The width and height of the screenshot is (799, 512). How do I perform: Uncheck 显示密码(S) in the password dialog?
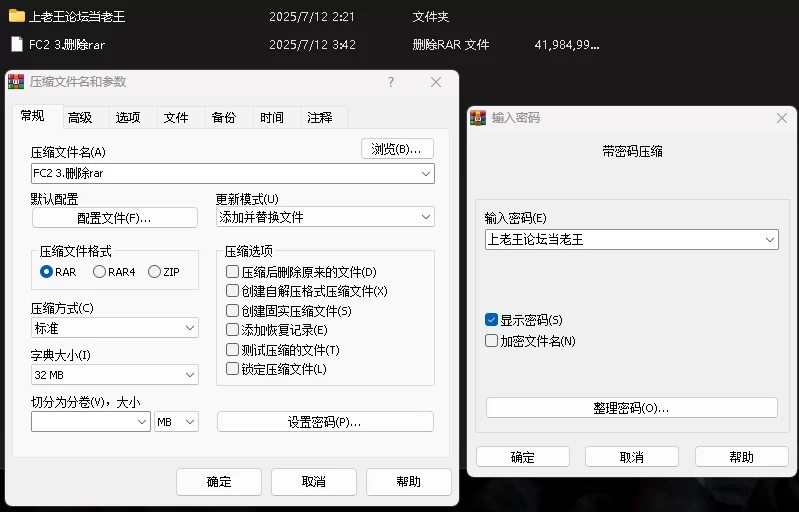pos(491,320)
